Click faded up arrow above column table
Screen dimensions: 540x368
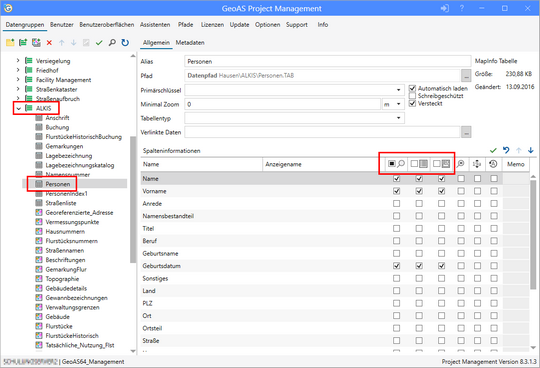tap(519, 150)
